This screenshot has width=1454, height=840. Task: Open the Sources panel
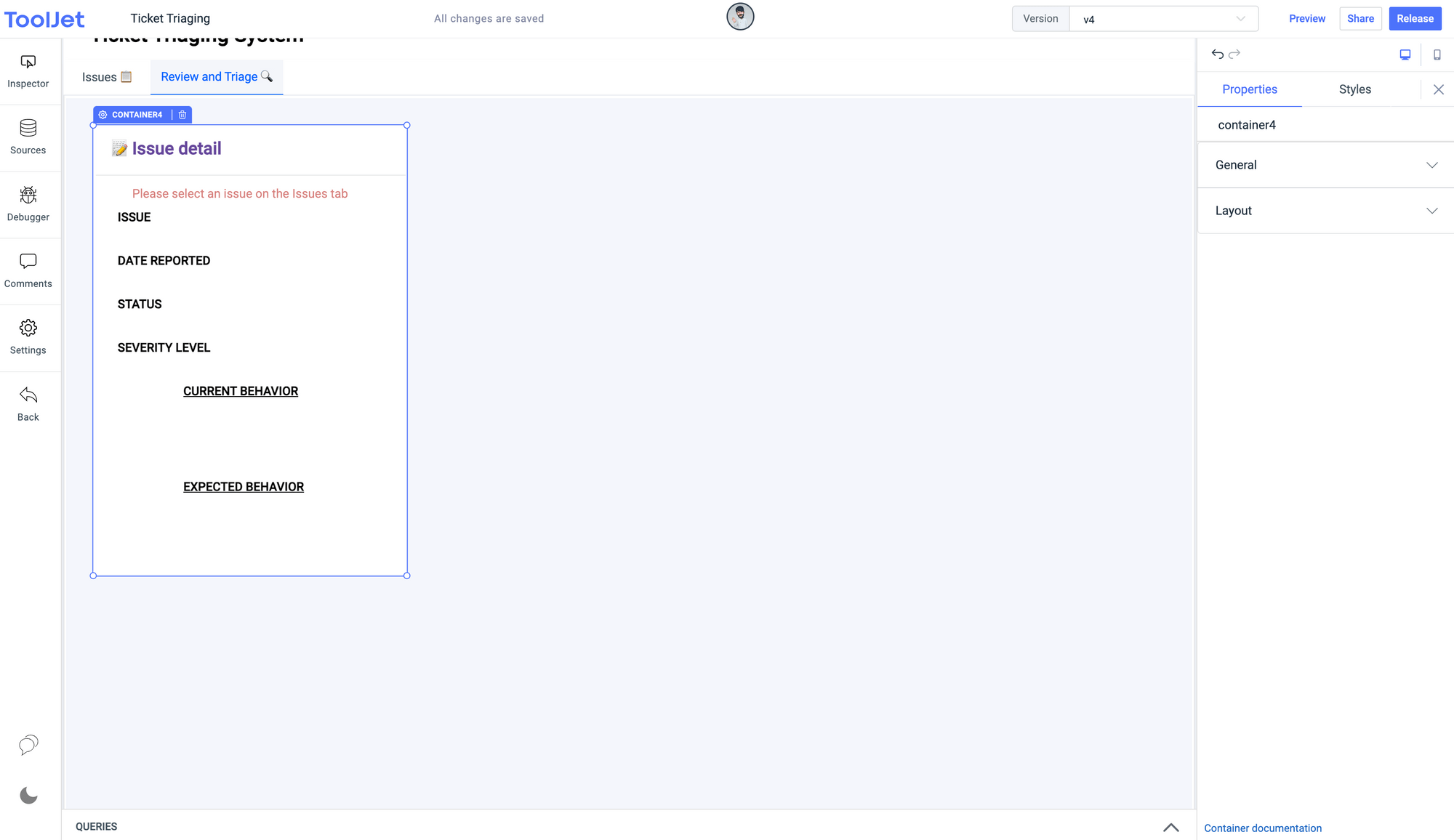28,137
